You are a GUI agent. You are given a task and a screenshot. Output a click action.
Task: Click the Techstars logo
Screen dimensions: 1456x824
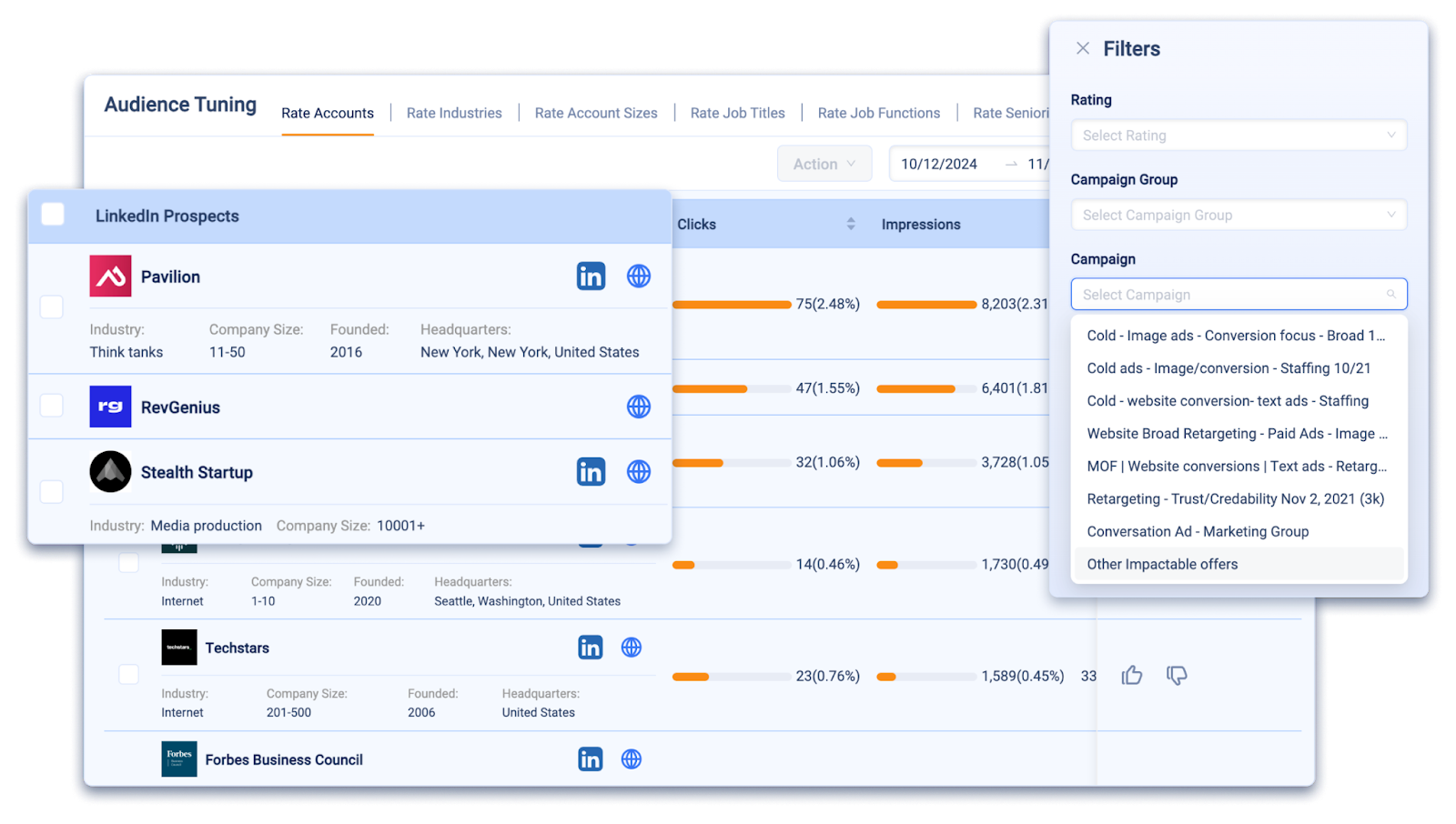click(179, 648)
